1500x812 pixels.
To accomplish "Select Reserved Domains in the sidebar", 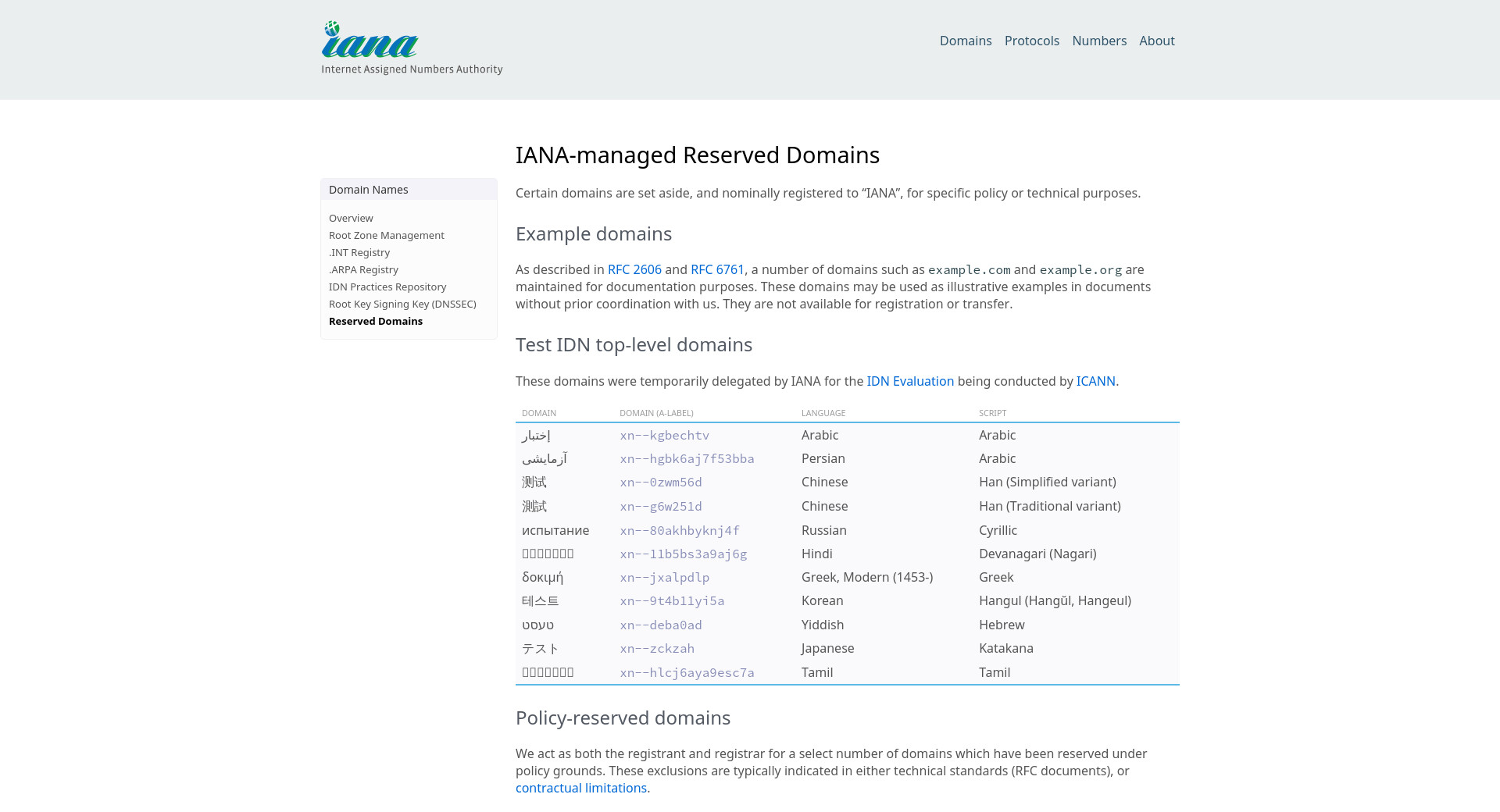I will pos(375,321).
